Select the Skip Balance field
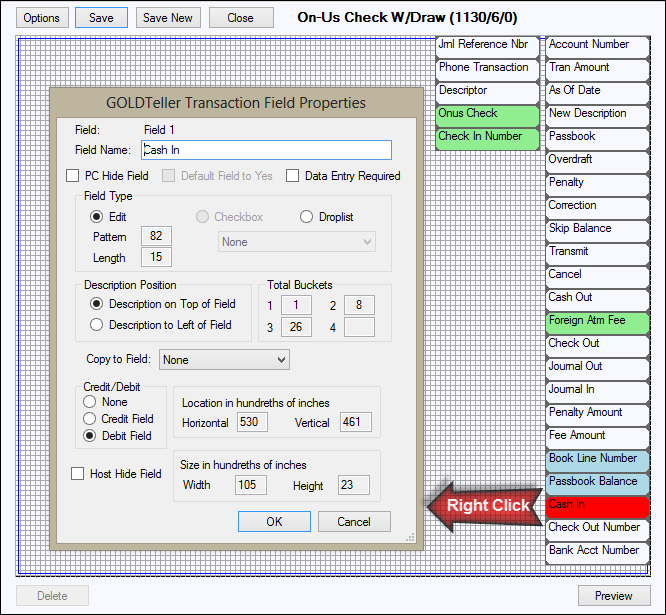Screen dimensions: 666x615 [597, 230]
